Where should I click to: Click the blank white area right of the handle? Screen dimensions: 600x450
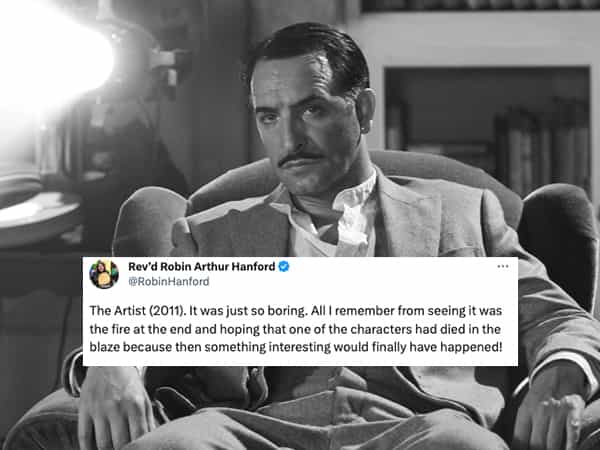(x=380, y=282)
